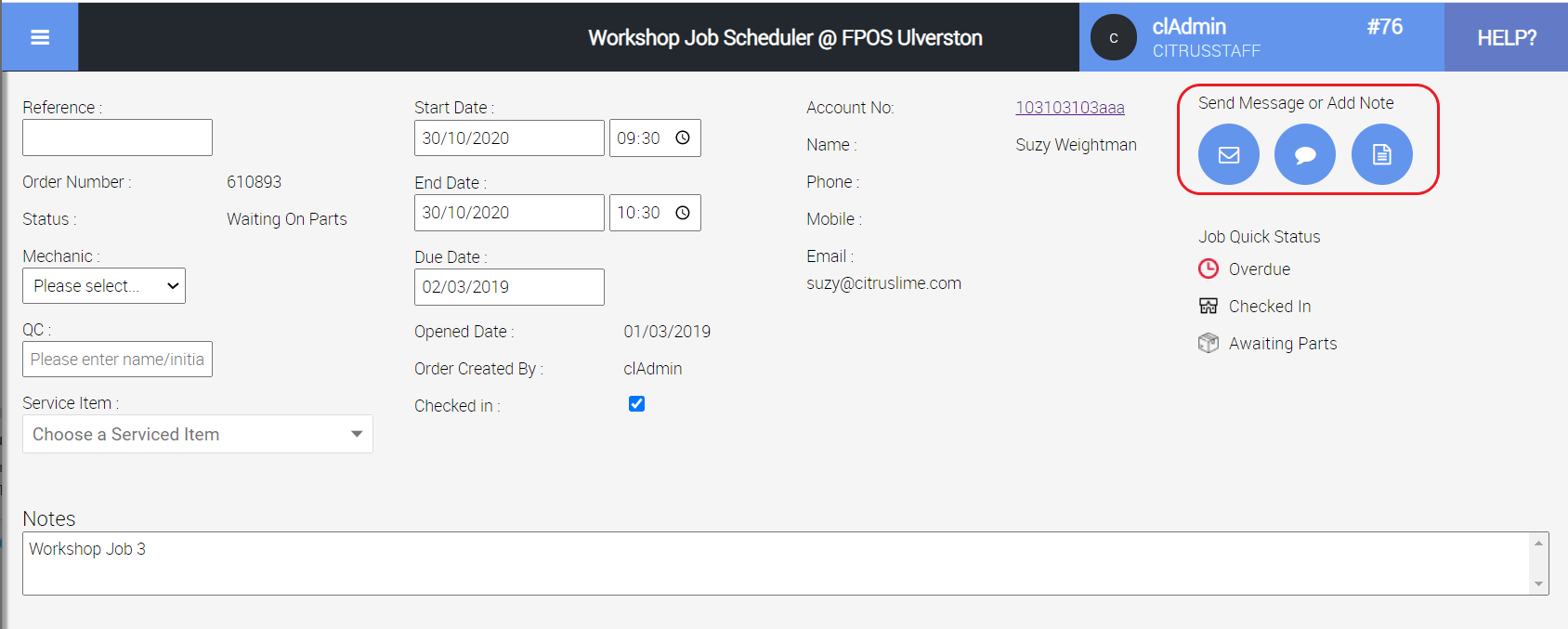The width and height of the screenshot is (1568, 629).
Task: Expand the Mechanic dropdown
Action: [104, 286]
